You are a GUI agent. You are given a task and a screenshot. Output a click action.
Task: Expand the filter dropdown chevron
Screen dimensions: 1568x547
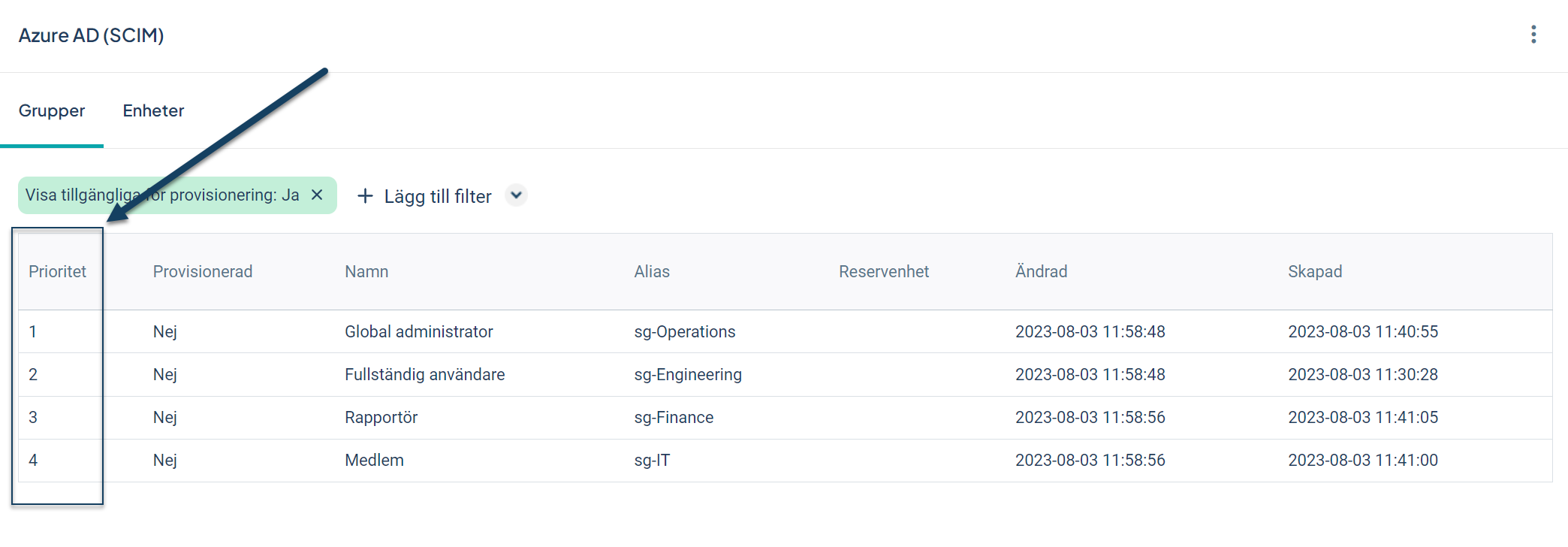tap(516, 195)
